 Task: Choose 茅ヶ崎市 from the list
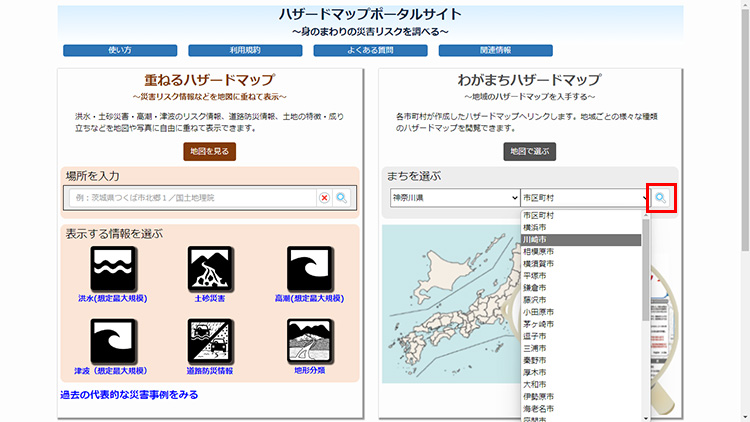tap(581, 324)
